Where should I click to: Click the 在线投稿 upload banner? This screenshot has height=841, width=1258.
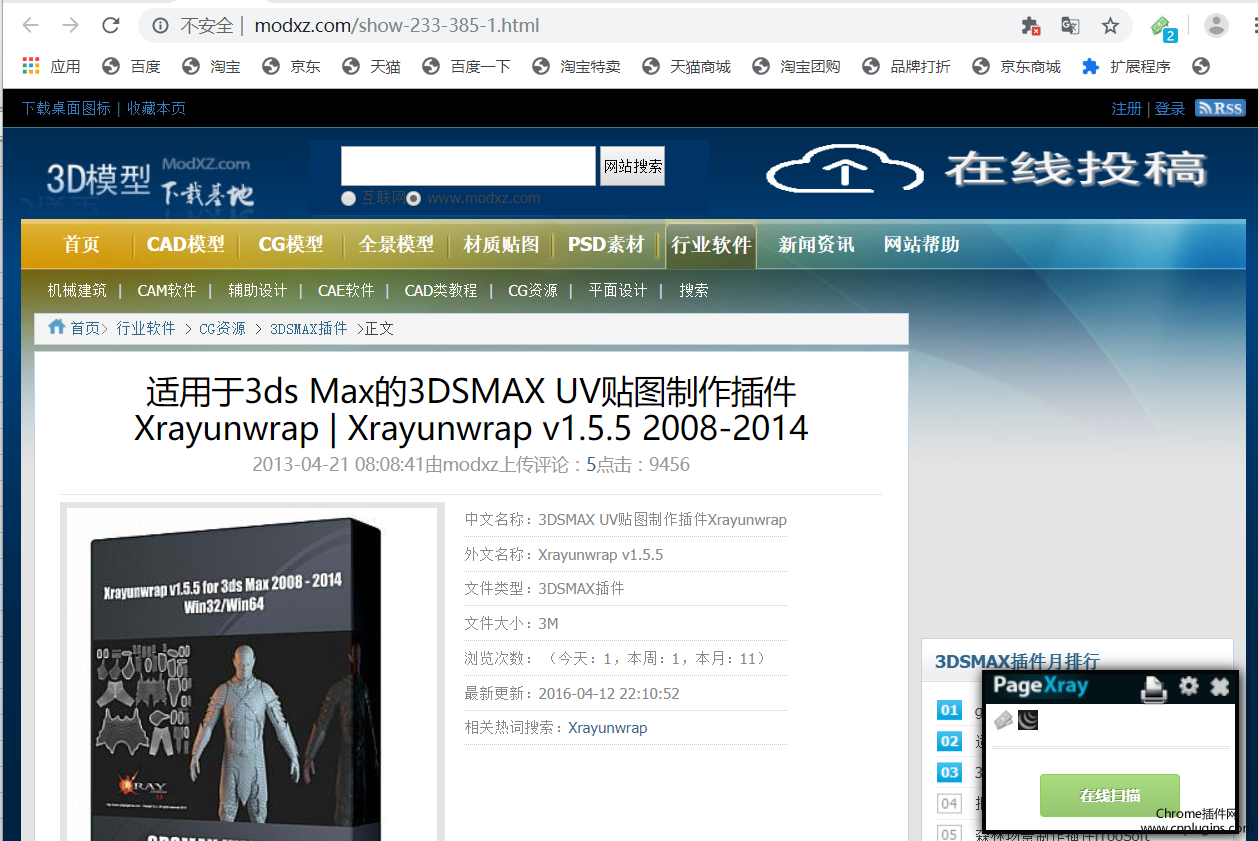coord(987,170)
